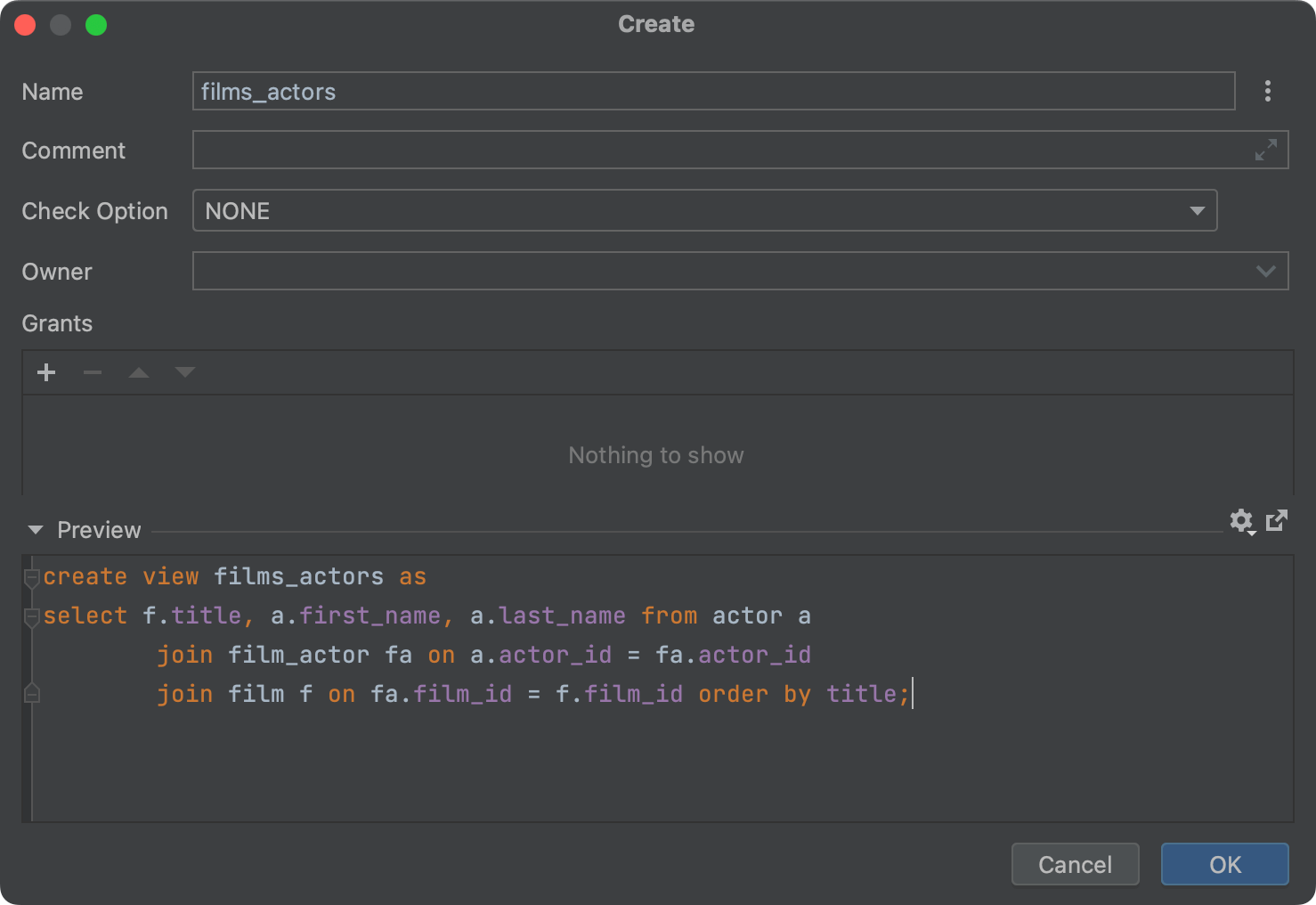Screen dimensions: 1316x905
Task: Focus the Comment input field
Action: pos(741,150)
